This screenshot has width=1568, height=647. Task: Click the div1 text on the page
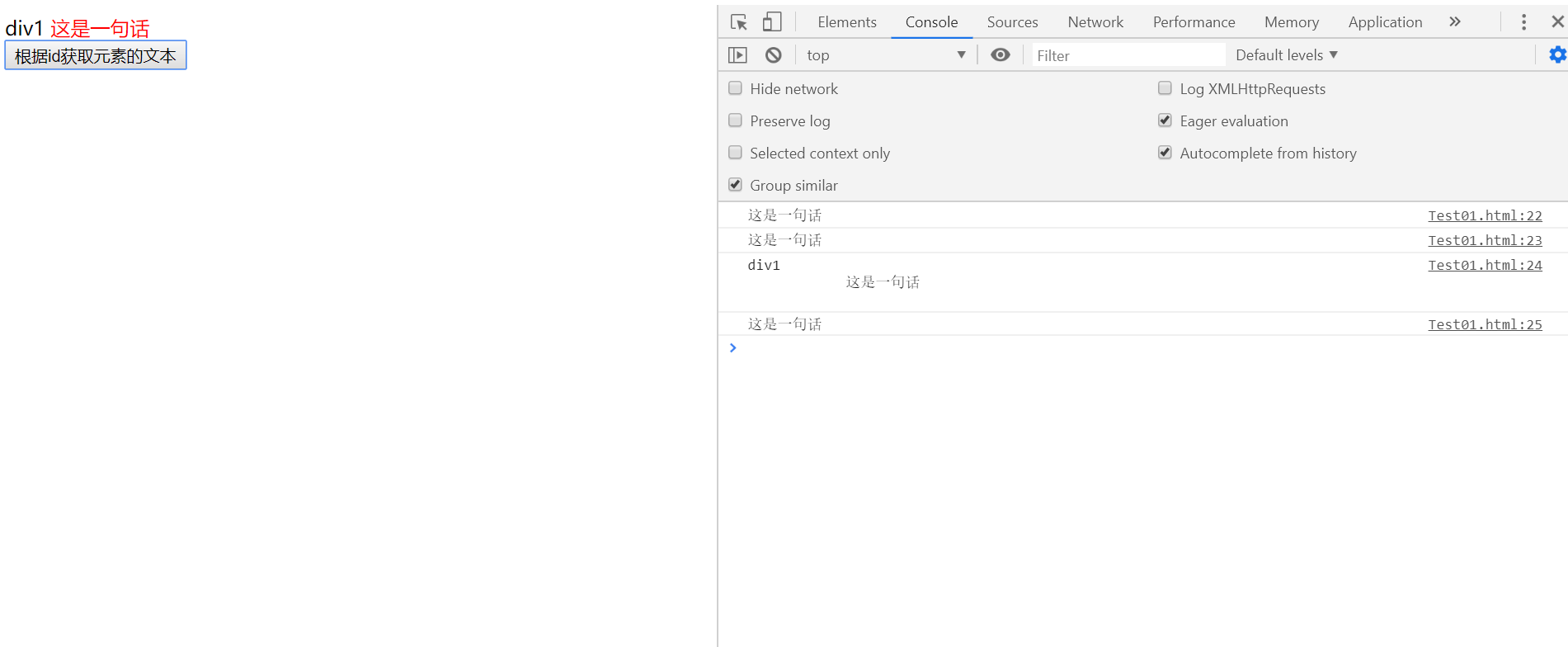[x=24, y=29]
